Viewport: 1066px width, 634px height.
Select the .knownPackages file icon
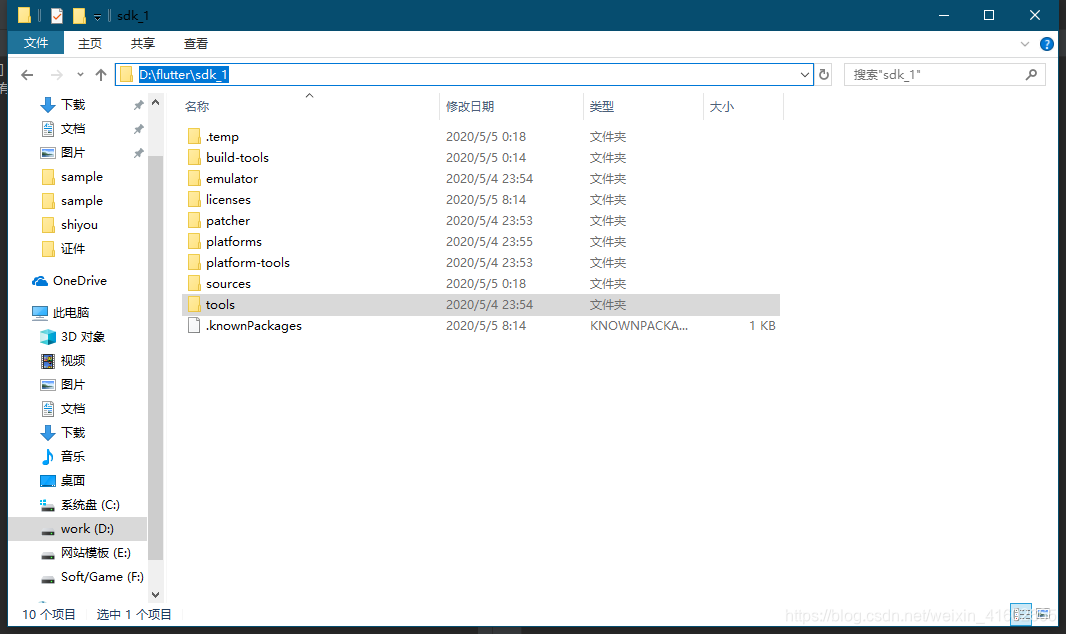194,325
